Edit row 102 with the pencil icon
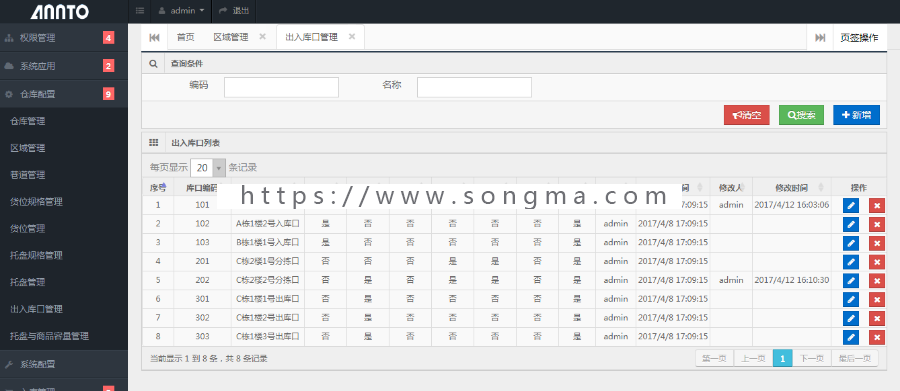 851,224
